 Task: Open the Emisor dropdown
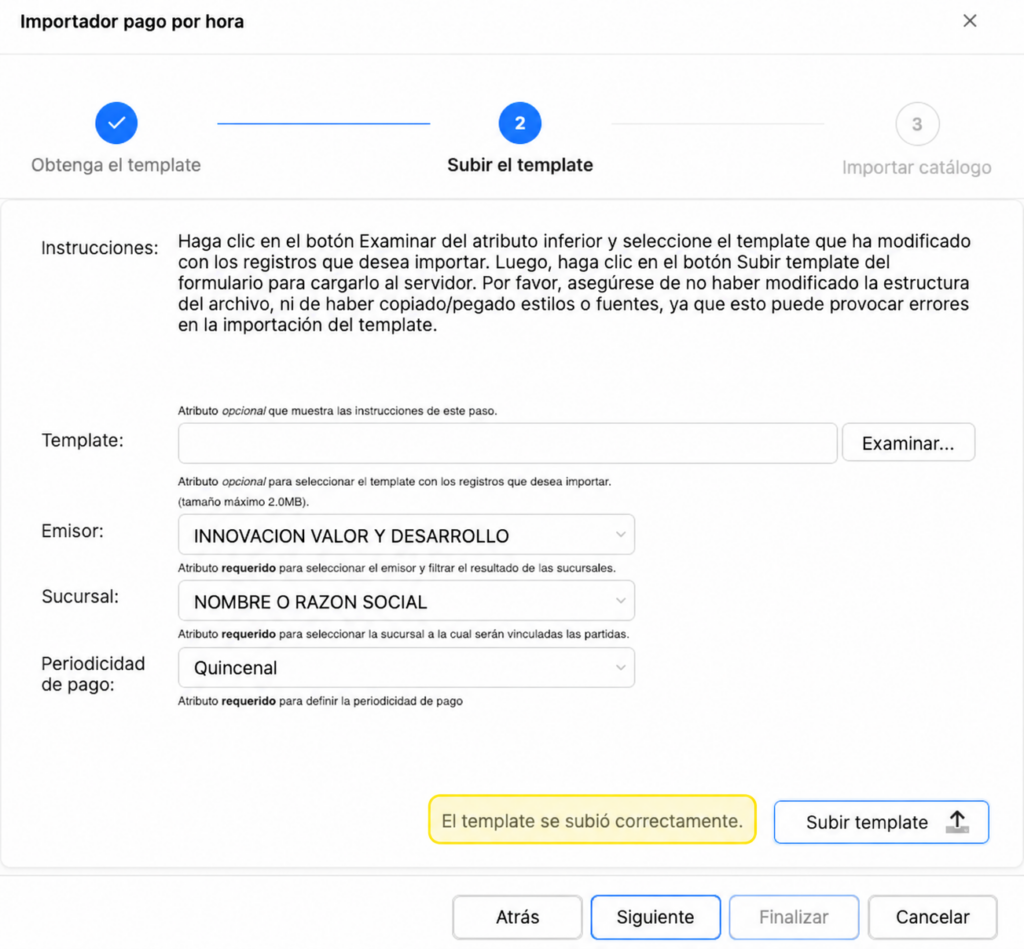tap(406, 535)
